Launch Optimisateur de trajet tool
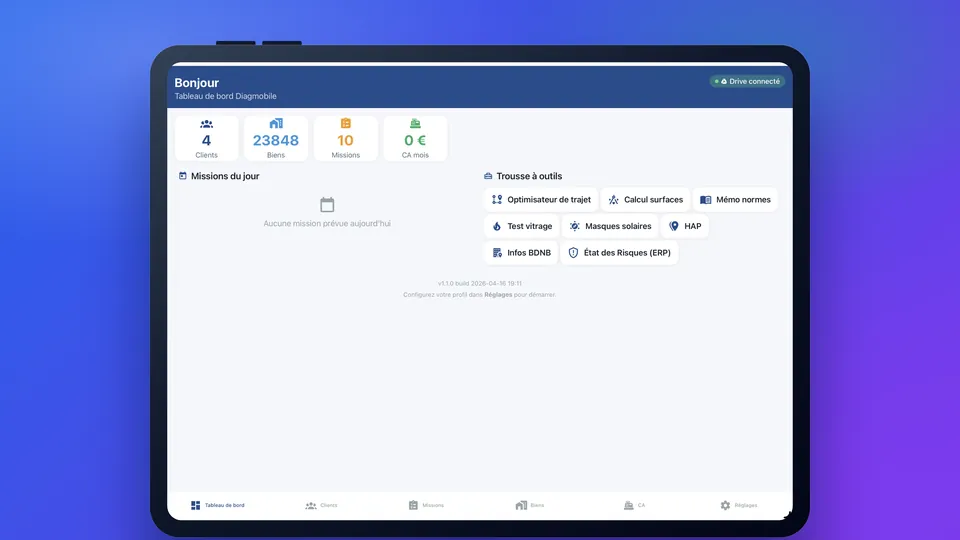The height and width of the screenshot is (540, 960). 541,200
